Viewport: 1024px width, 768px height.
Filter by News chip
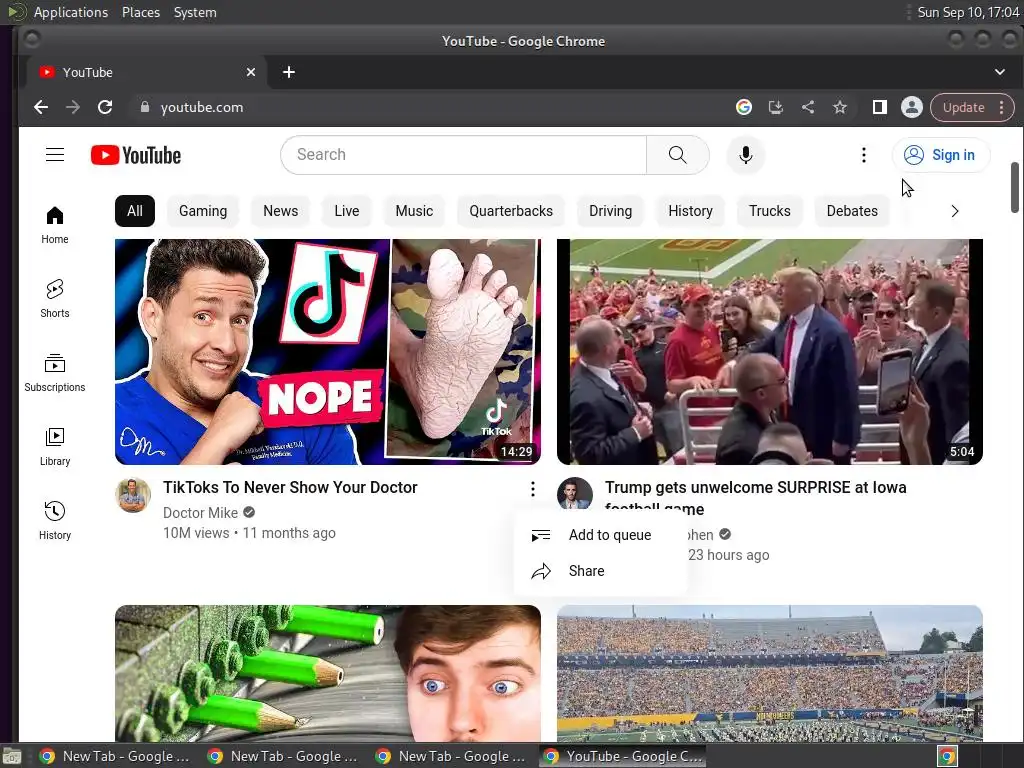coord(281,211)
